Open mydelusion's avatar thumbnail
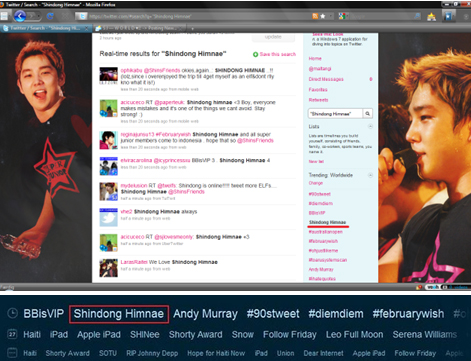 click(108, 191)
